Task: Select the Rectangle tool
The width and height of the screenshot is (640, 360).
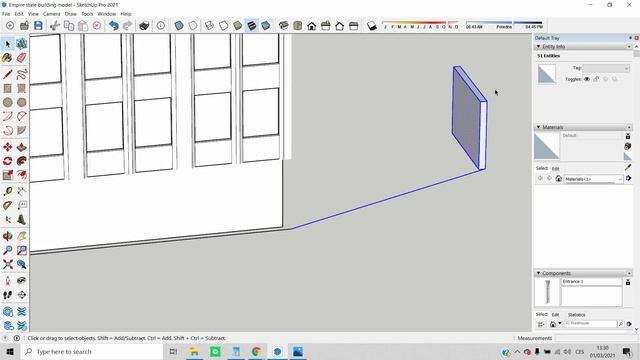Action: click(8, 88)
